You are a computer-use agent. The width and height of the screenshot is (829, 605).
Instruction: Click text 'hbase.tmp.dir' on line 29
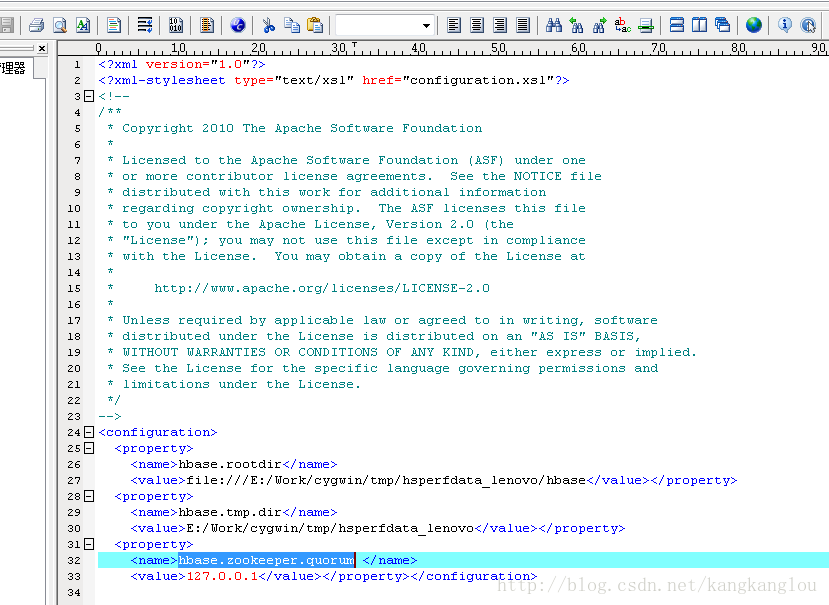click(x=230, y=512)
